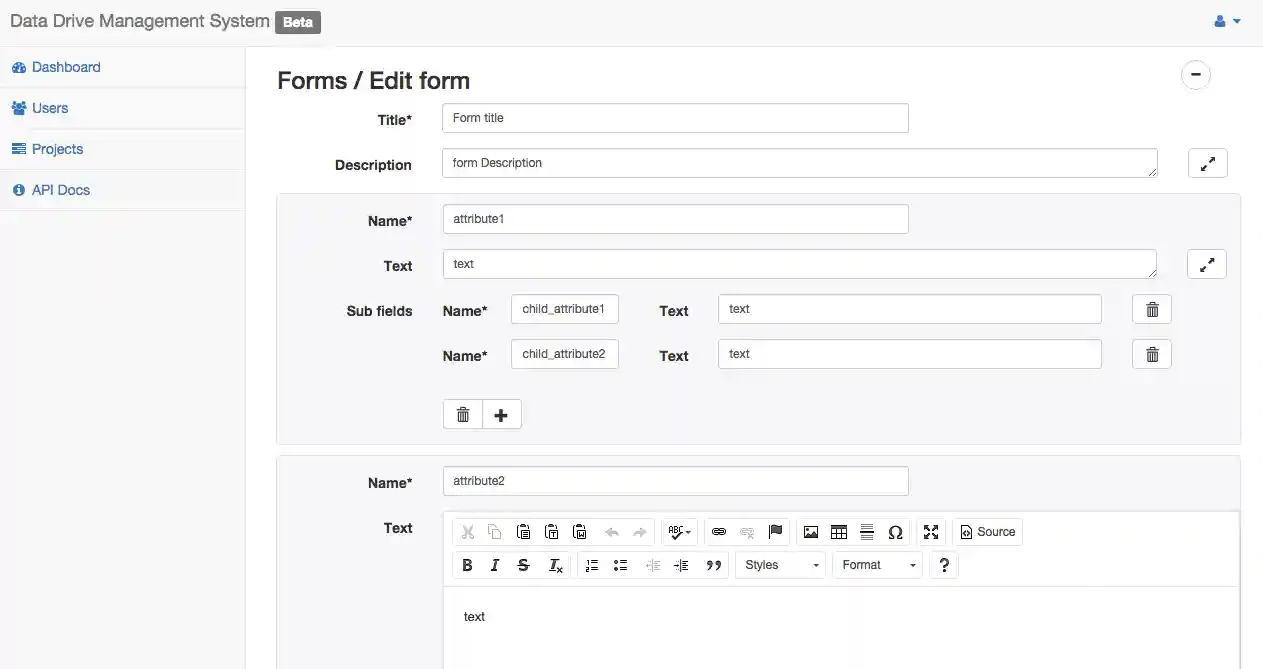The image size is (1263, 669).
Task: Maximize the rich text editor
Action: pos(931,531)
